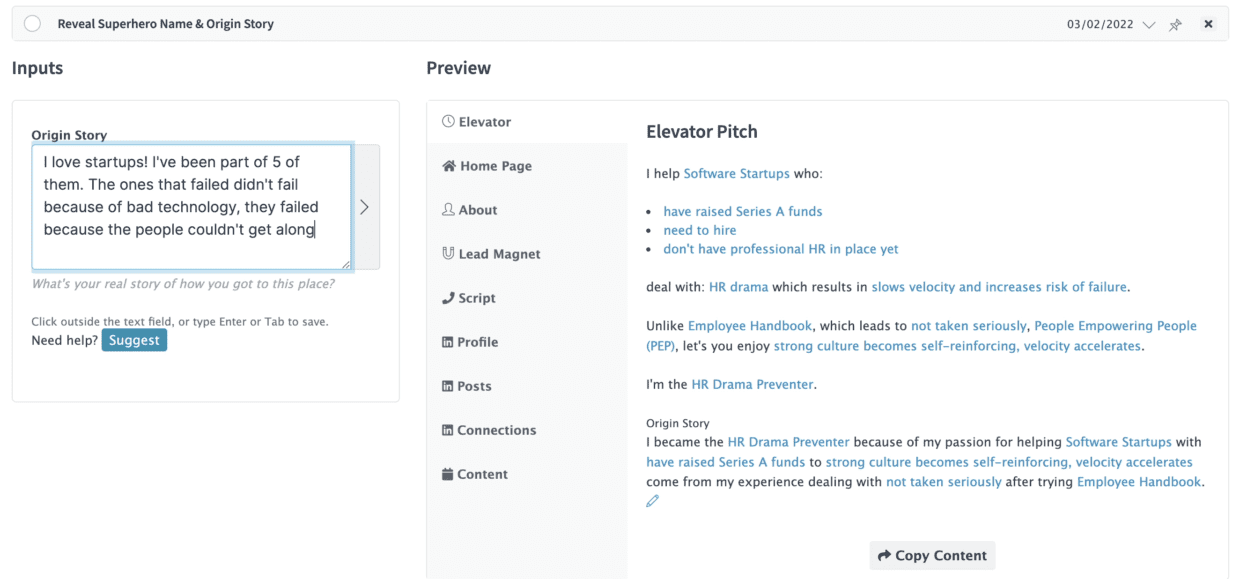Click into the Origin Story text area
The image size is (1240, 579).
[x=192, y=207]
